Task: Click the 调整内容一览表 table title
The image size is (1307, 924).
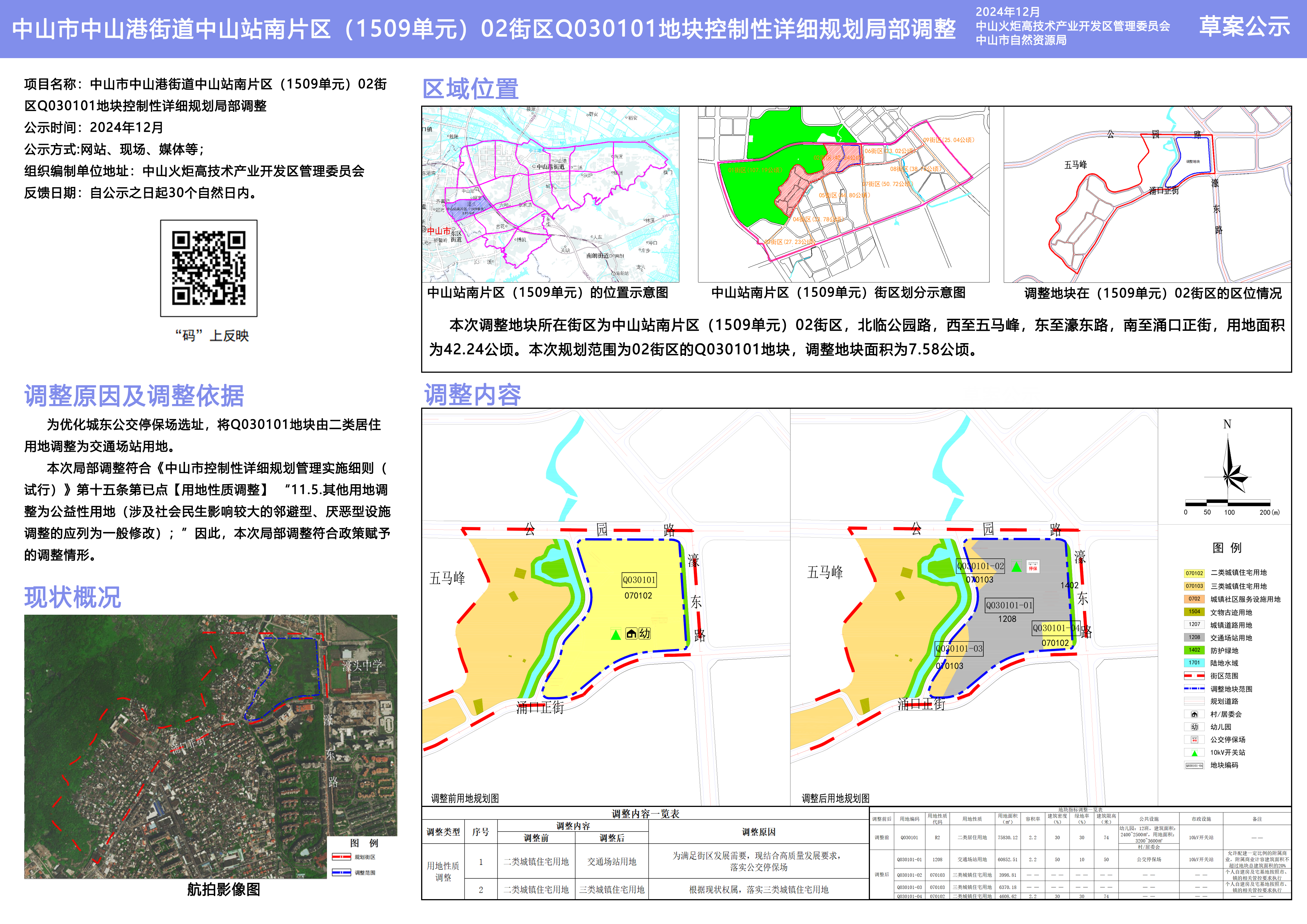Action: [x=646, y=814]
